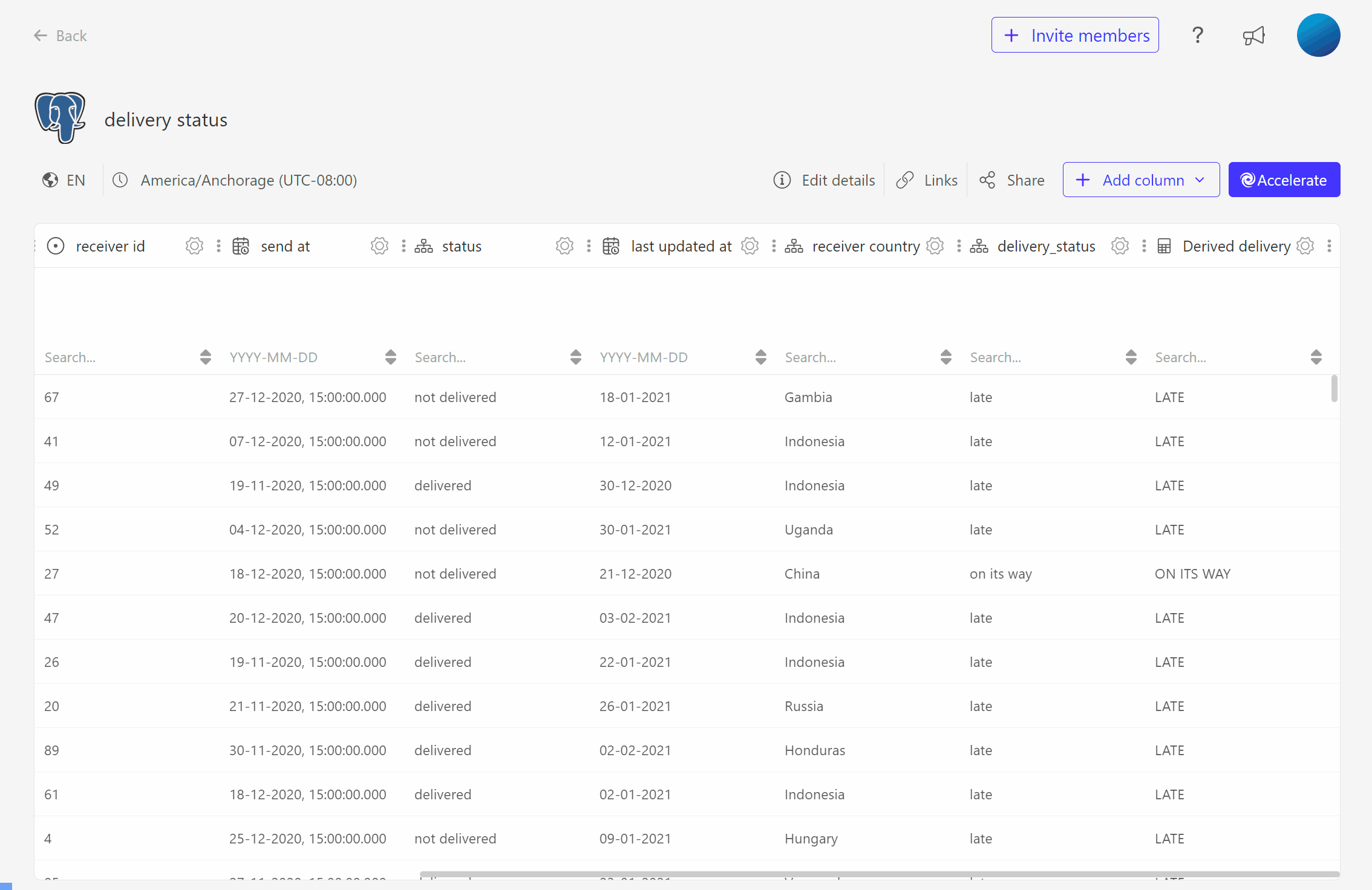Open three-dot menu for receiver country column
1372x890 pixels.
pos(959,246)
